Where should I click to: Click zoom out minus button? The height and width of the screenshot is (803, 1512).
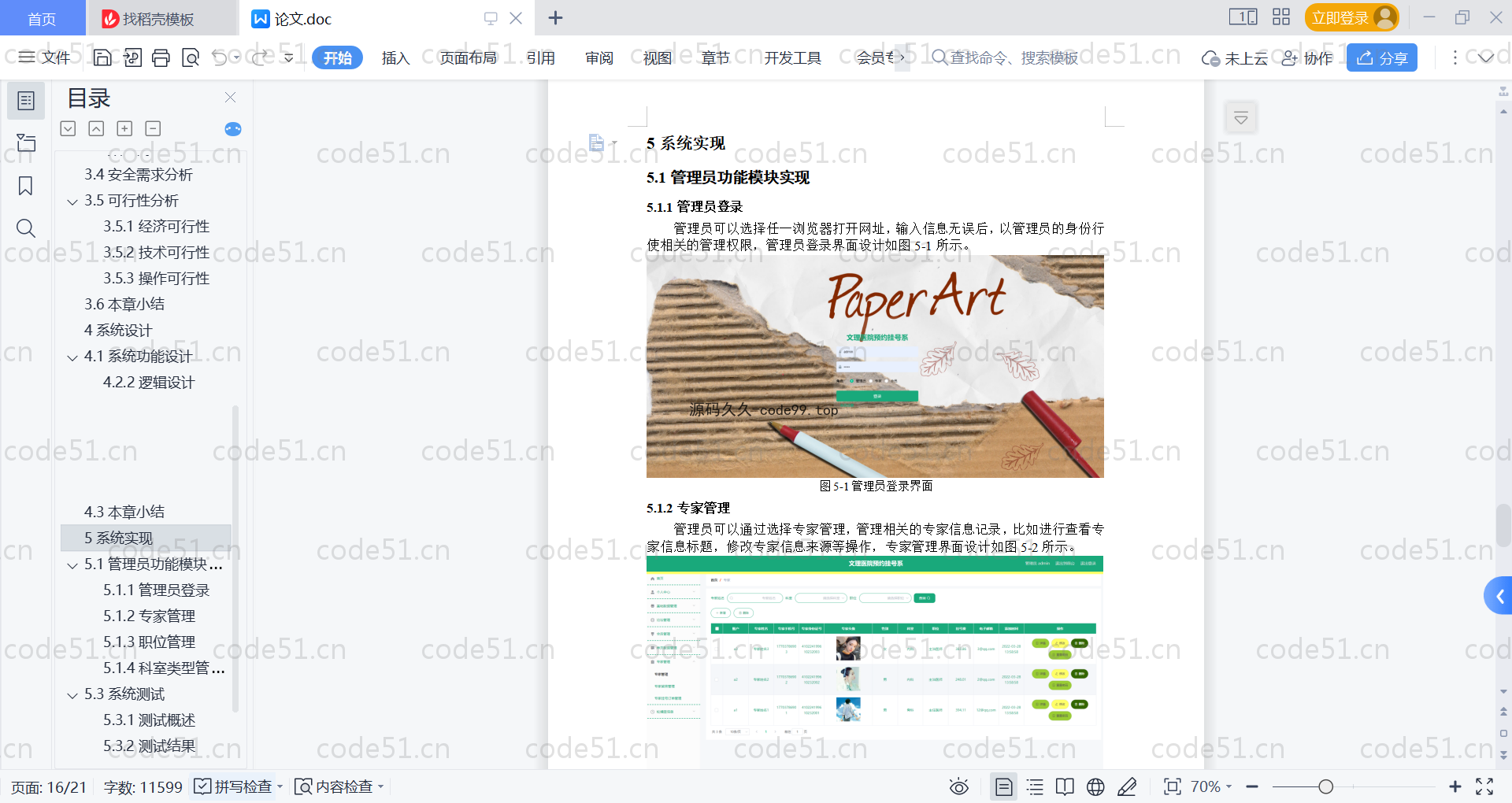click(x=1252, y=786)
